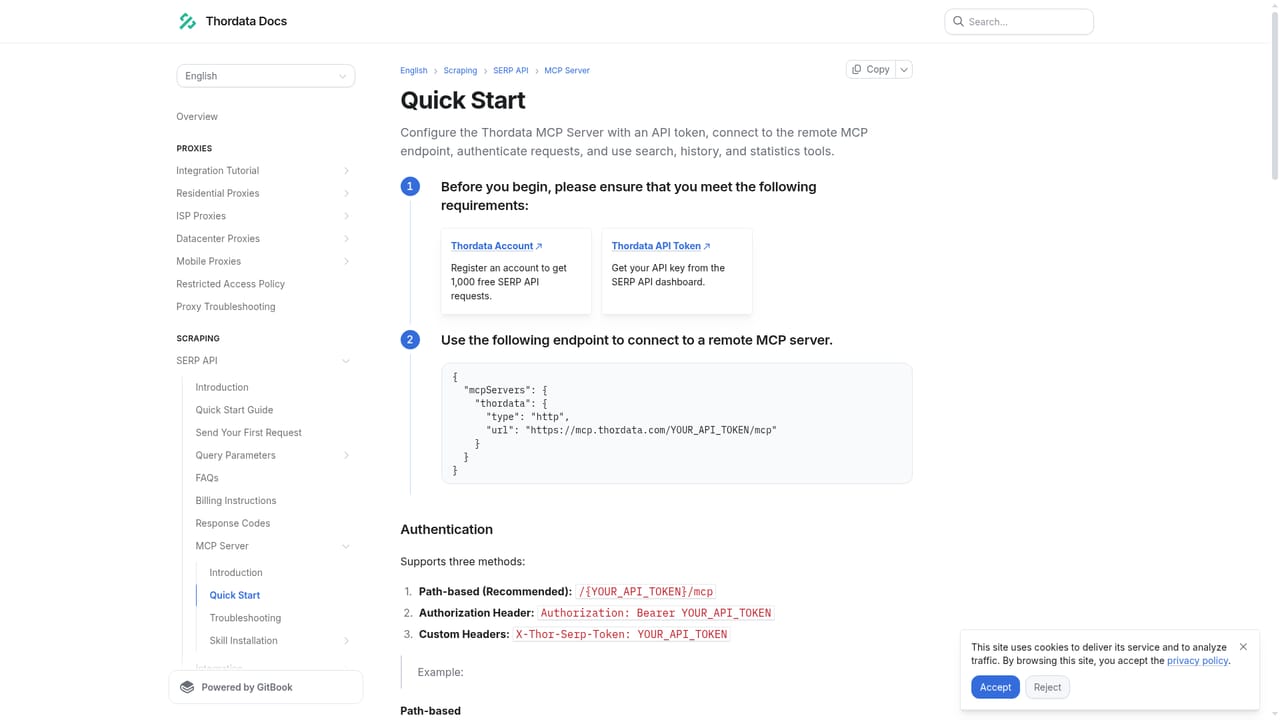This screenshot has width=1280, height=720.
Task: Select Quick Start under MCP Server
Action: pos(235,595)
